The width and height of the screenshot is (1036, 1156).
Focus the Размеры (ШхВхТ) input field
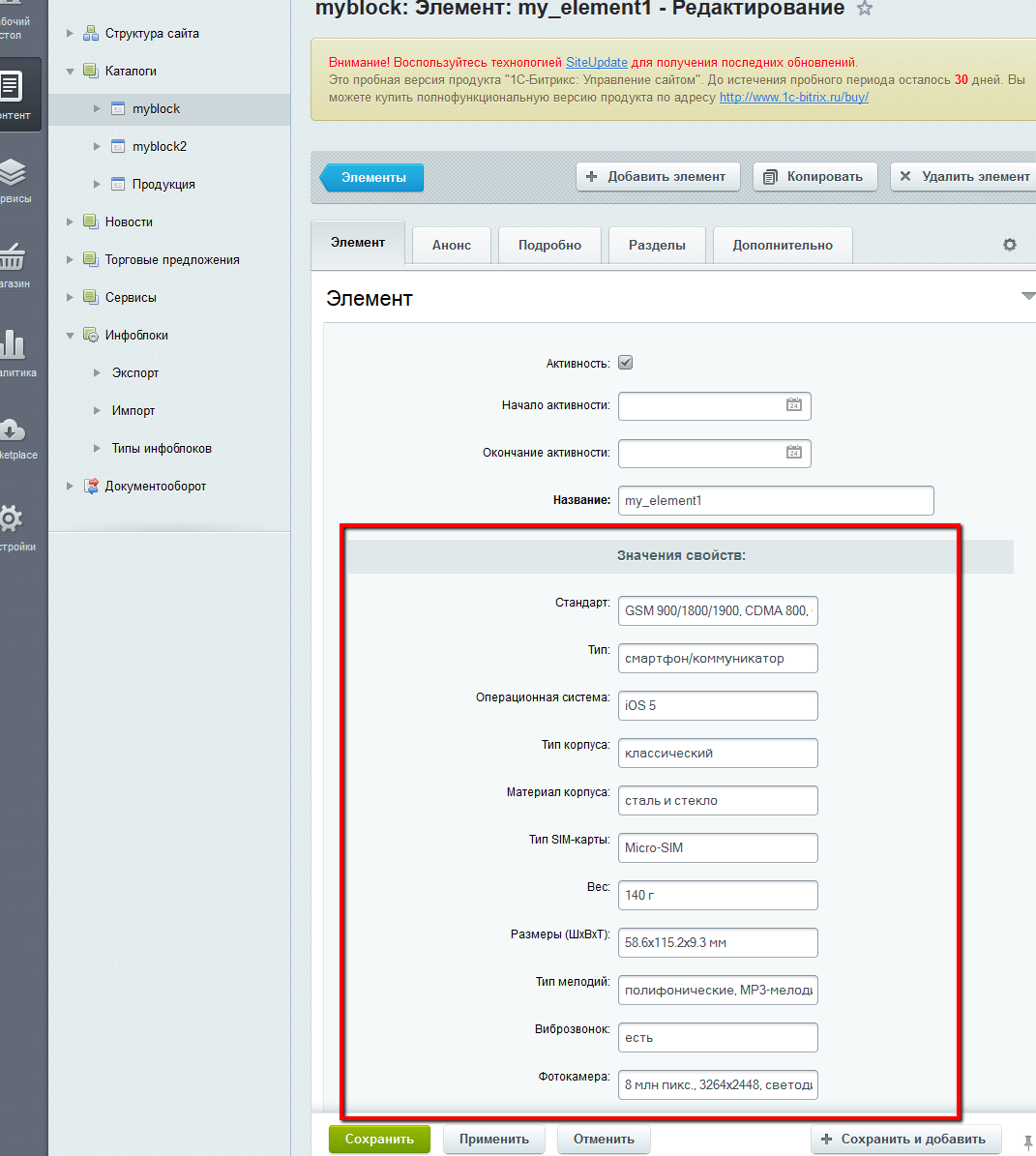point(718,942)
